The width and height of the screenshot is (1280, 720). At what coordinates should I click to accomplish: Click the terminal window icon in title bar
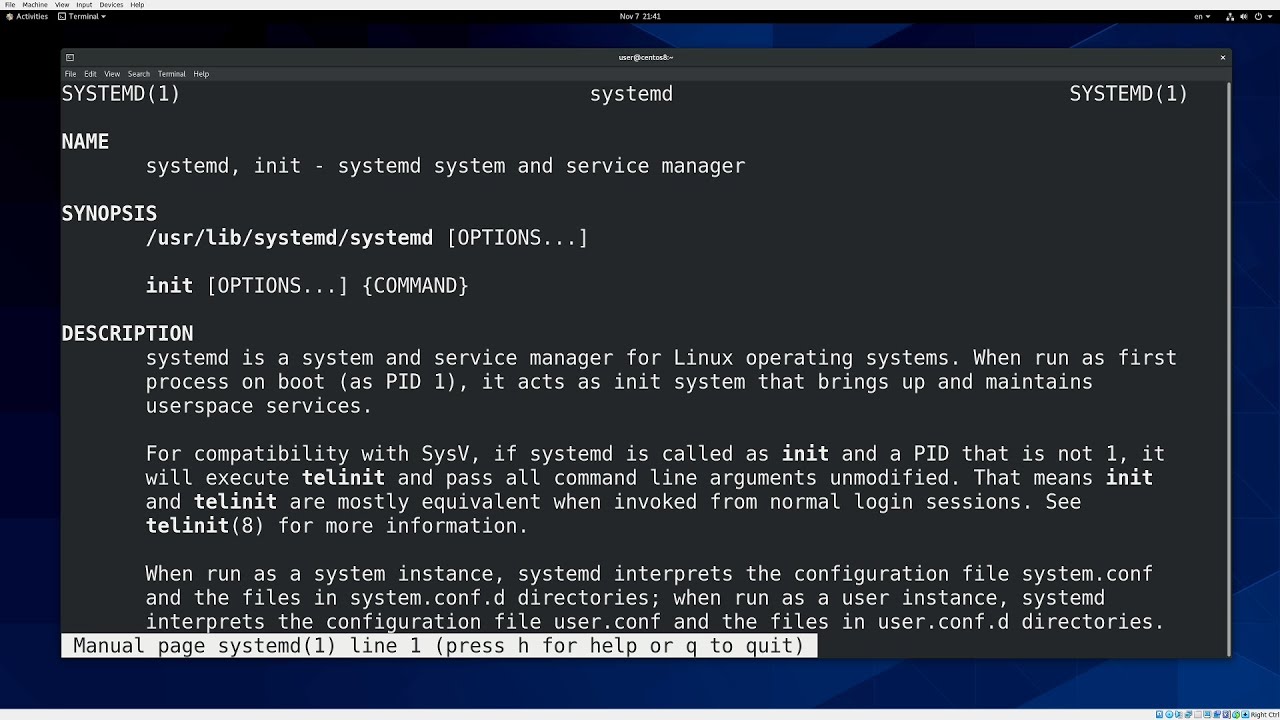pos(70,57)
